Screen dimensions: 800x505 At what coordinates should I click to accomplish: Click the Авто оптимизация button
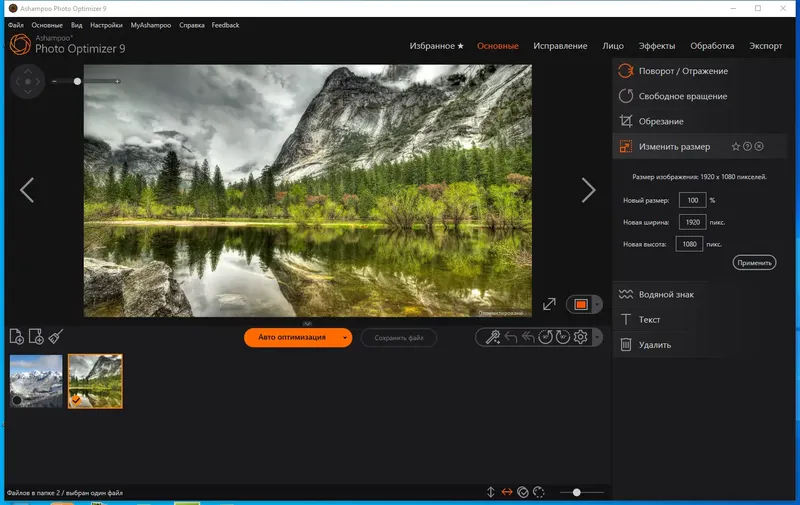tap(291, 338)
